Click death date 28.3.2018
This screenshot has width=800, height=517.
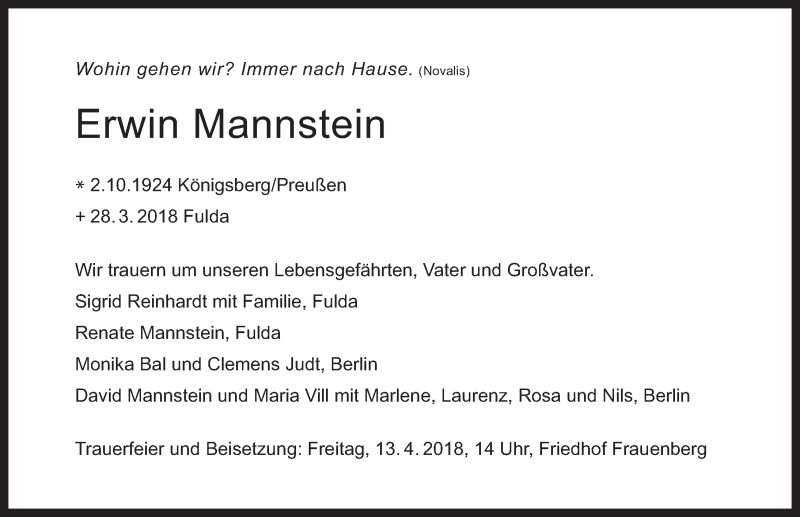click(134, 216)
